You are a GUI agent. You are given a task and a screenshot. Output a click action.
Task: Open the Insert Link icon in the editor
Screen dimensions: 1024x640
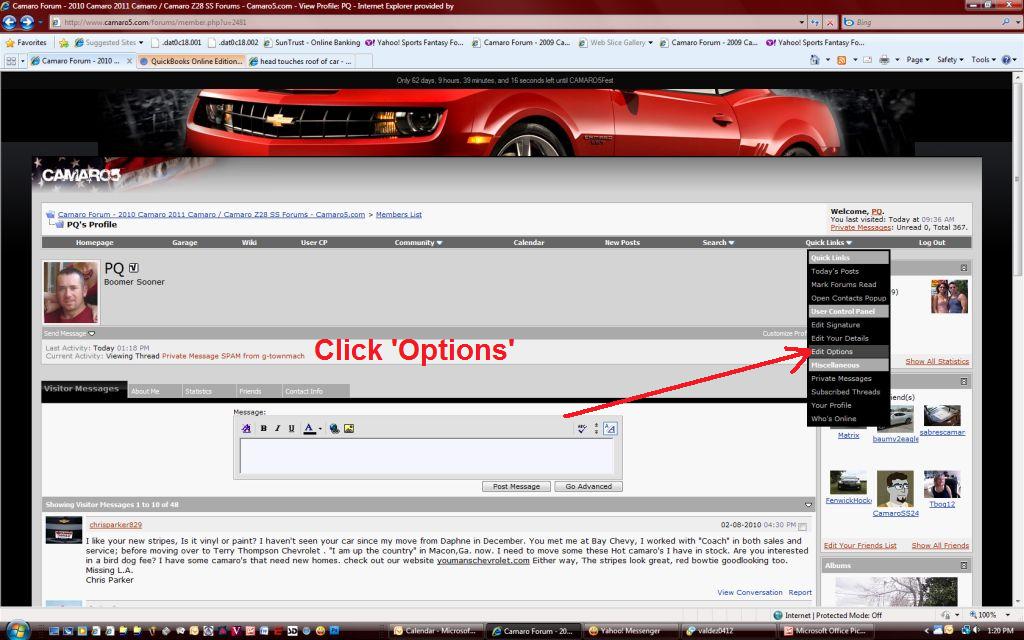pyautogui.click(x=335, y=429)
